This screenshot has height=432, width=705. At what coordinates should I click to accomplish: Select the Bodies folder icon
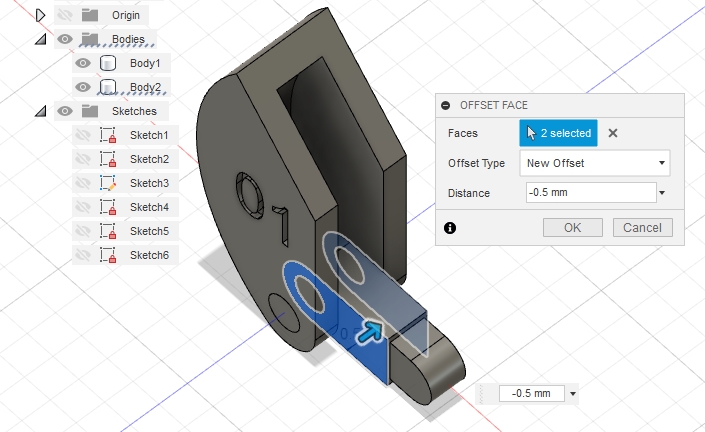pos(90,39)
